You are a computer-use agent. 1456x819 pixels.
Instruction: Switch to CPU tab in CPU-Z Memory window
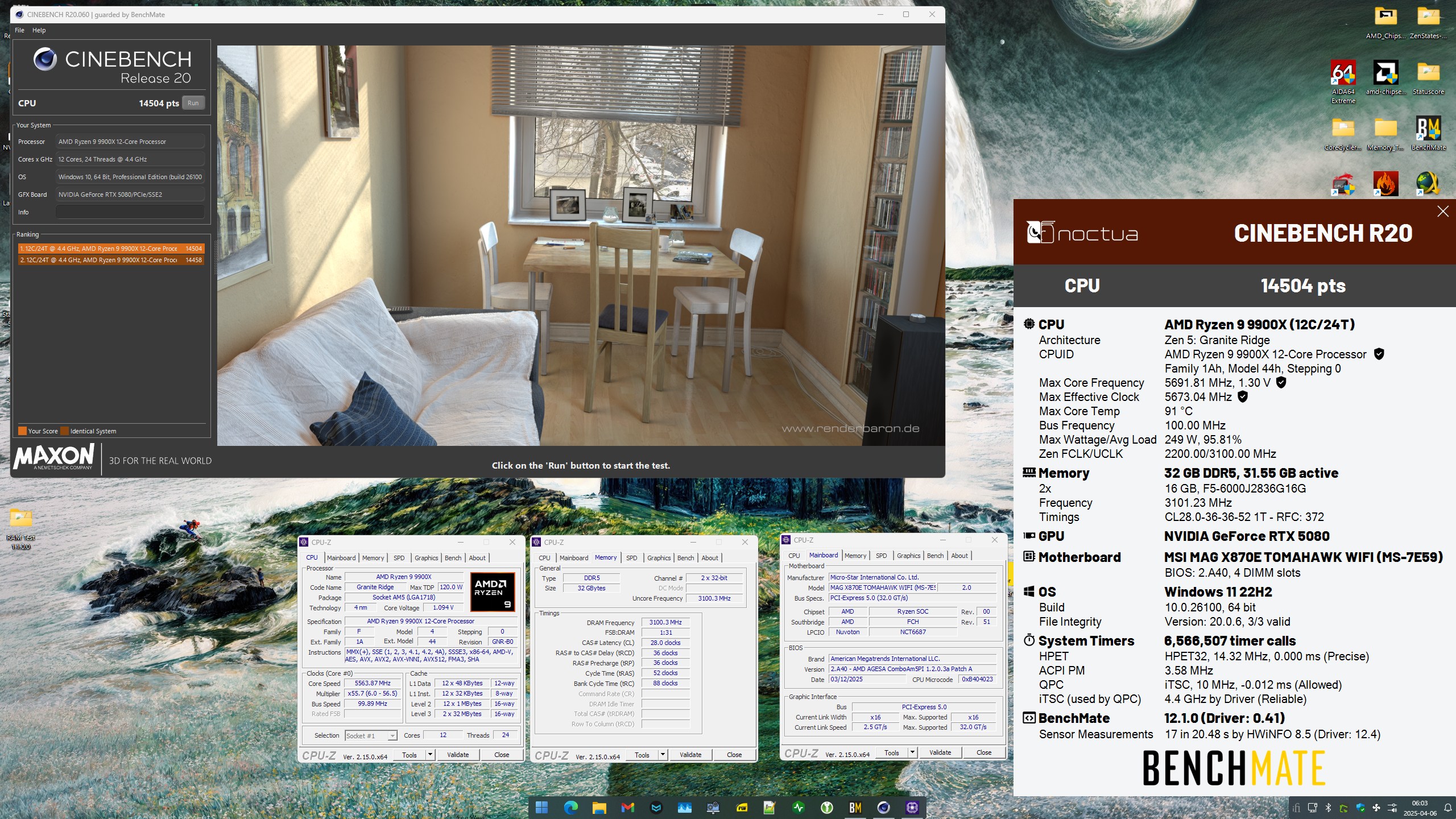544,558
